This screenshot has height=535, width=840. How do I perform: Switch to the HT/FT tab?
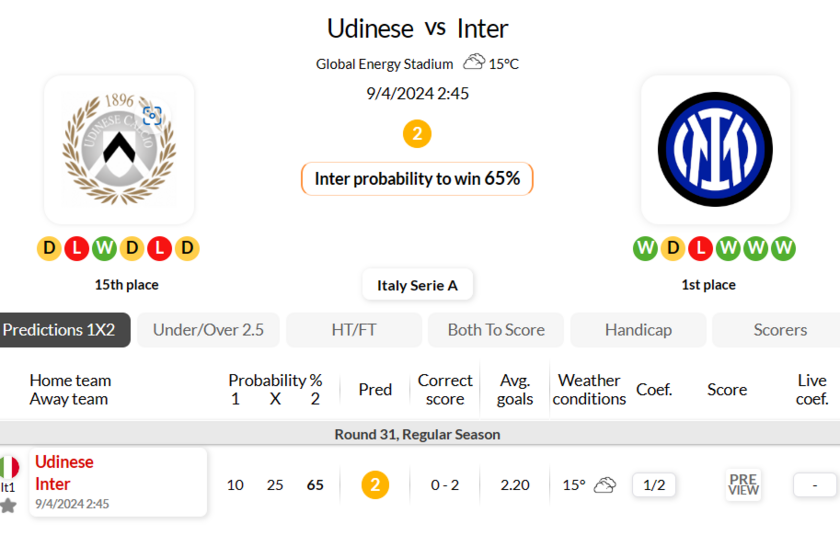point(354,330)
